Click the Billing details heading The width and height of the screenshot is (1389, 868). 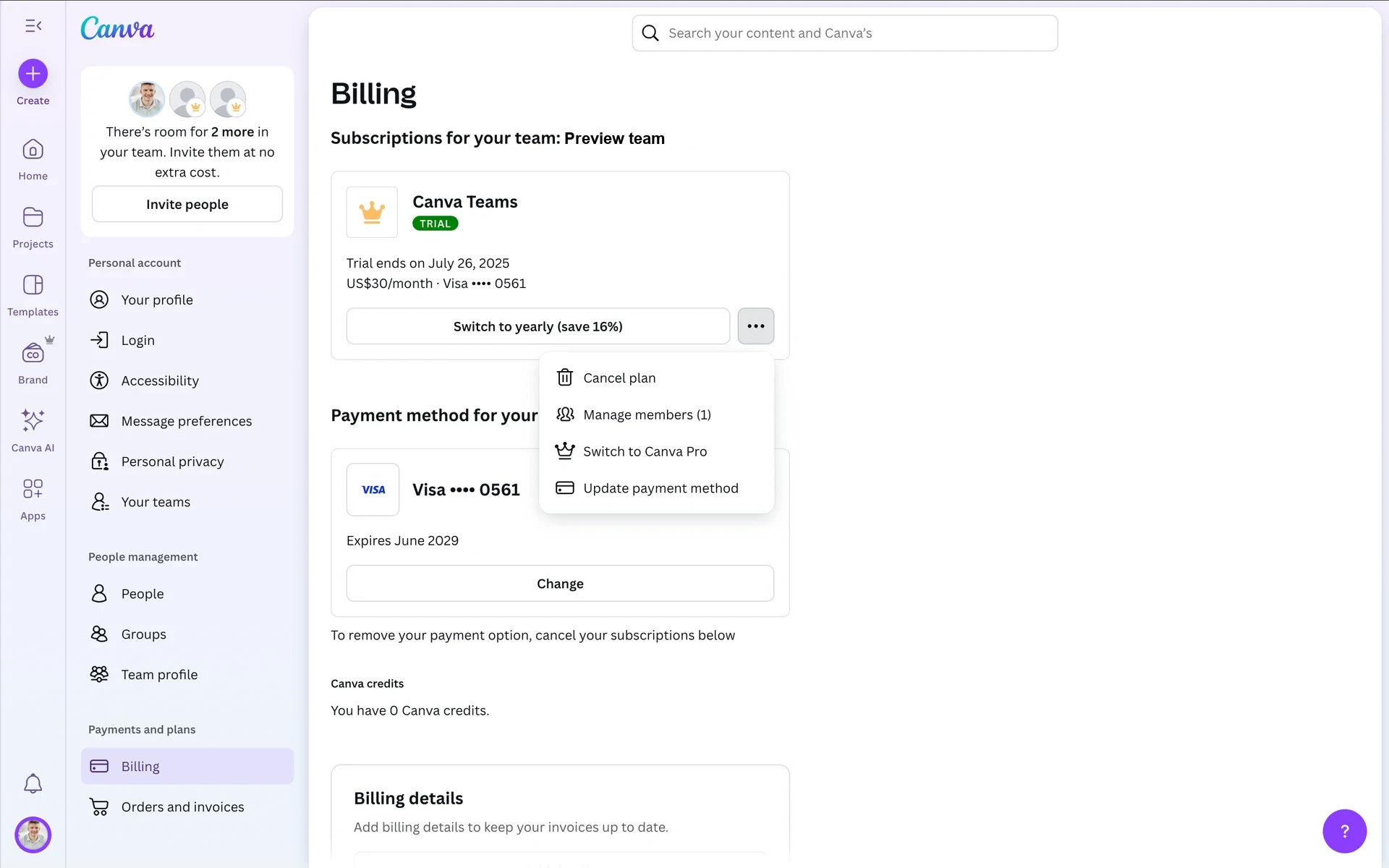tap(408, 798)
